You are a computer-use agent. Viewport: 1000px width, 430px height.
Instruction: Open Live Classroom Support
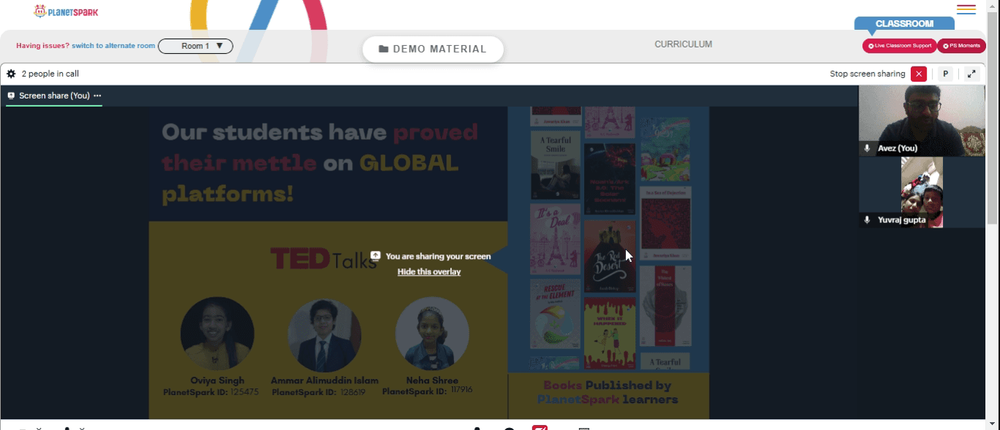[x=899, y=46]
